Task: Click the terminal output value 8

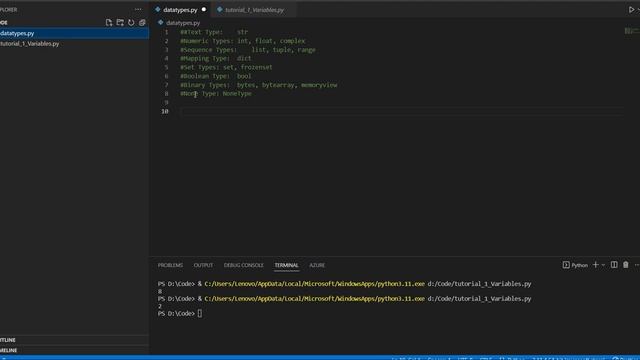Action: pos(160,291)
